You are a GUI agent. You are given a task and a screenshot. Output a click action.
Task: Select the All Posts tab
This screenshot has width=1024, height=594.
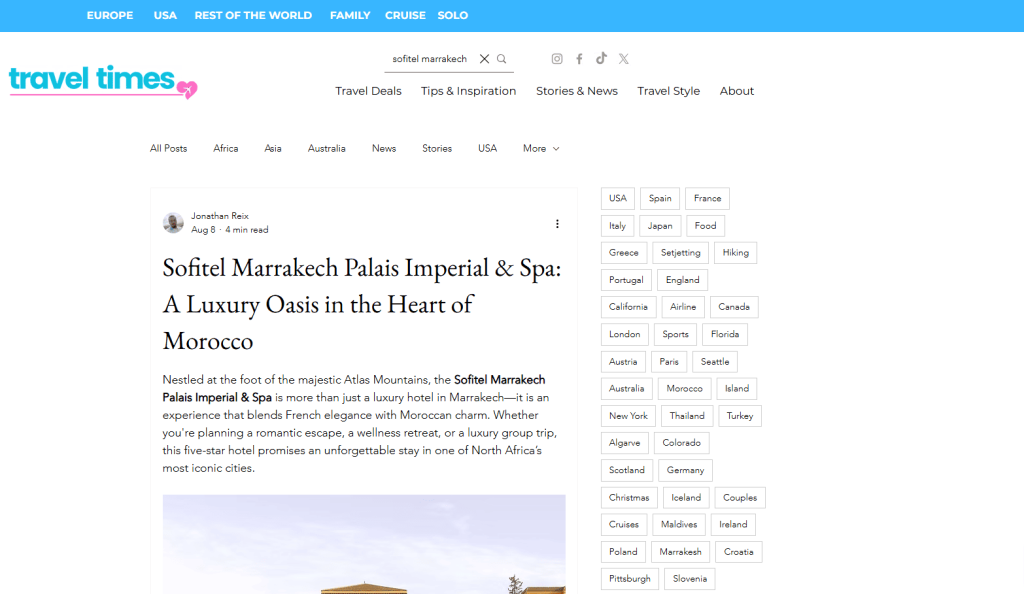click(x=168, y=149)
